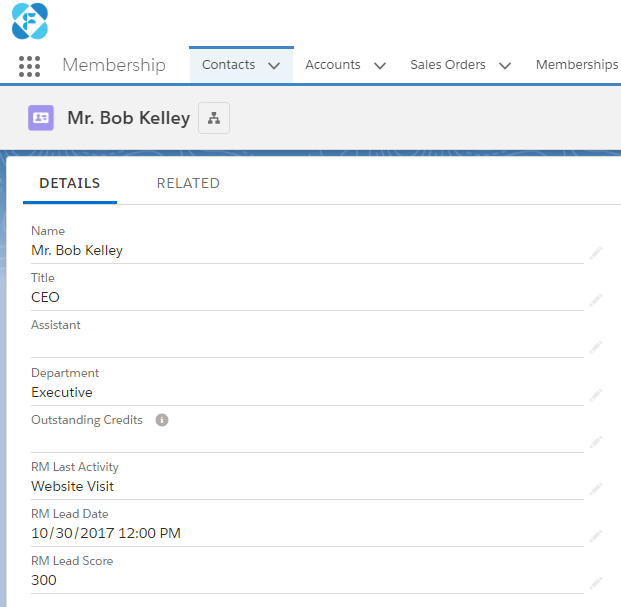Expand the Contacts tab dropdown chevron
Image resolution: width=621 pixels, height=607 pixels.
tap(274, 65)
